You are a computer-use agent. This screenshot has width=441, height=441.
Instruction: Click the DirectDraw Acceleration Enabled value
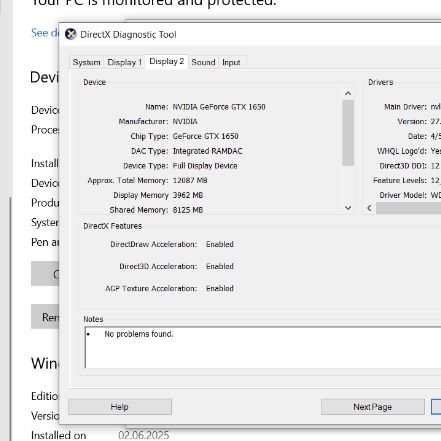pyautogui.click(x=220, y=244)
